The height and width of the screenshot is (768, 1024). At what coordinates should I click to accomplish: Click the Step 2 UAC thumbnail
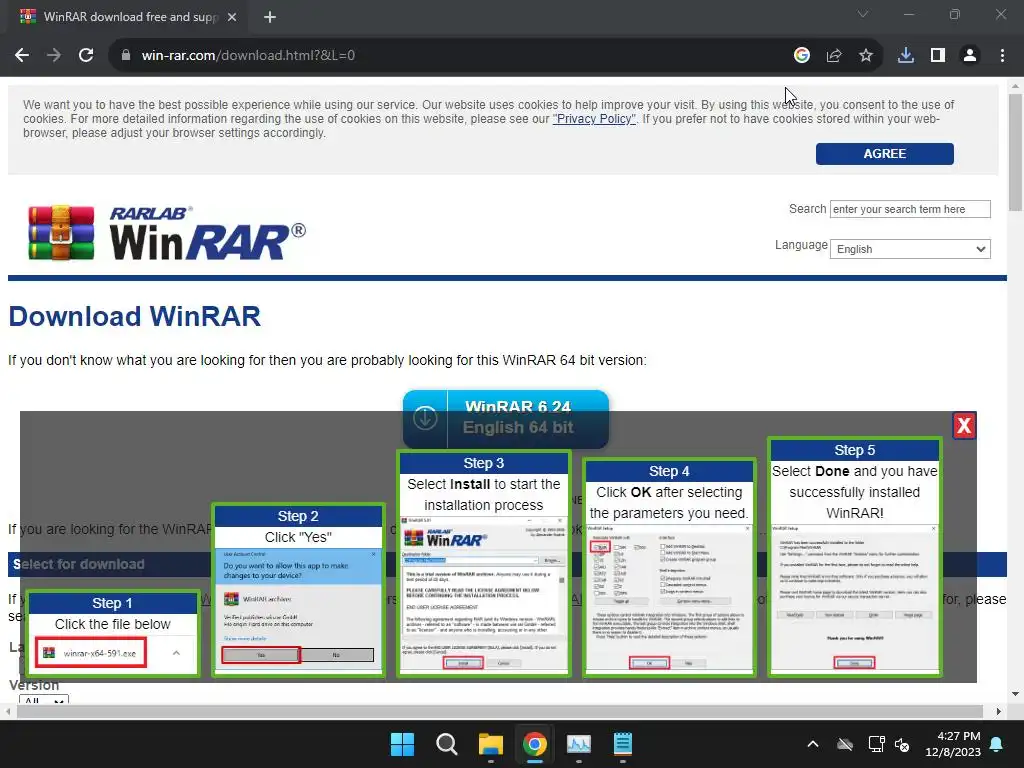tap(298, 590)
